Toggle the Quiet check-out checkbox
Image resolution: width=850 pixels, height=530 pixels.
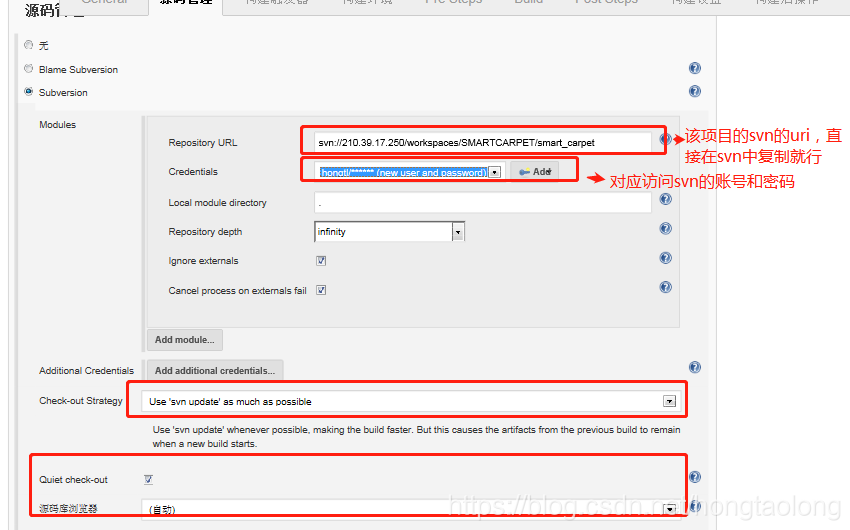click(x=148, y=480)
